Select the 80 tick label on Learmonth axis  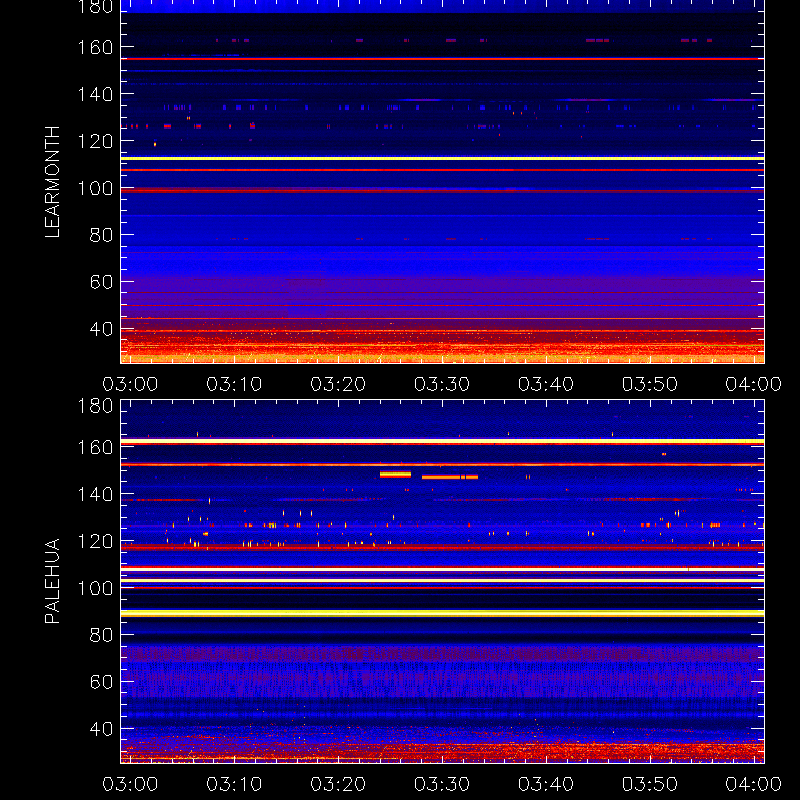[x=101, y=235]
